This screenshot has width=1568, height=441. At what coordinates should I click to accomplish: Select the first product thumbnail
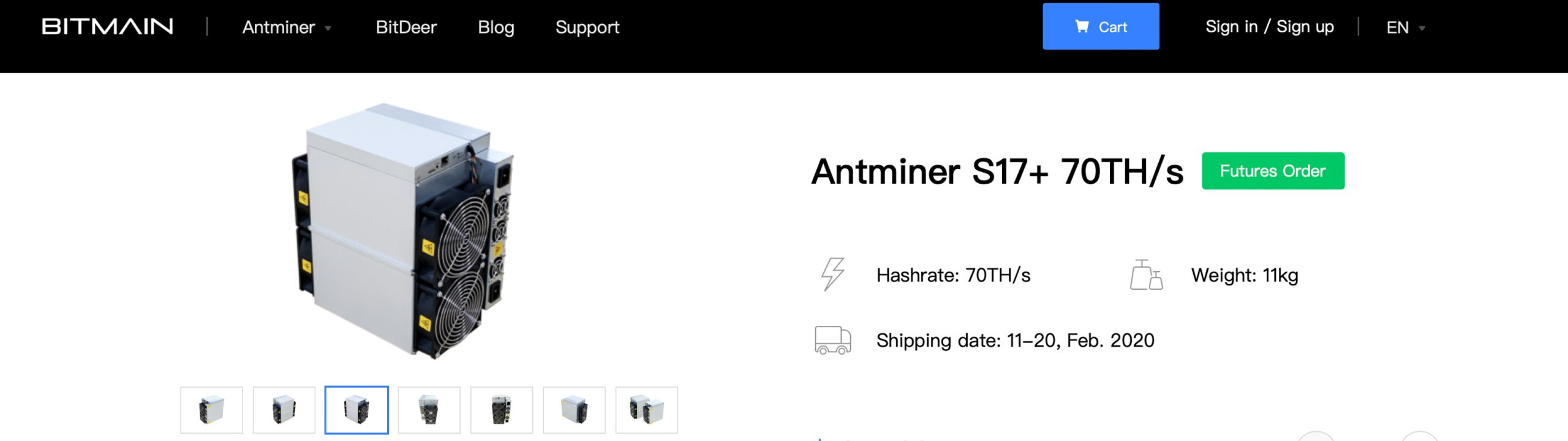tap(211, 410)
